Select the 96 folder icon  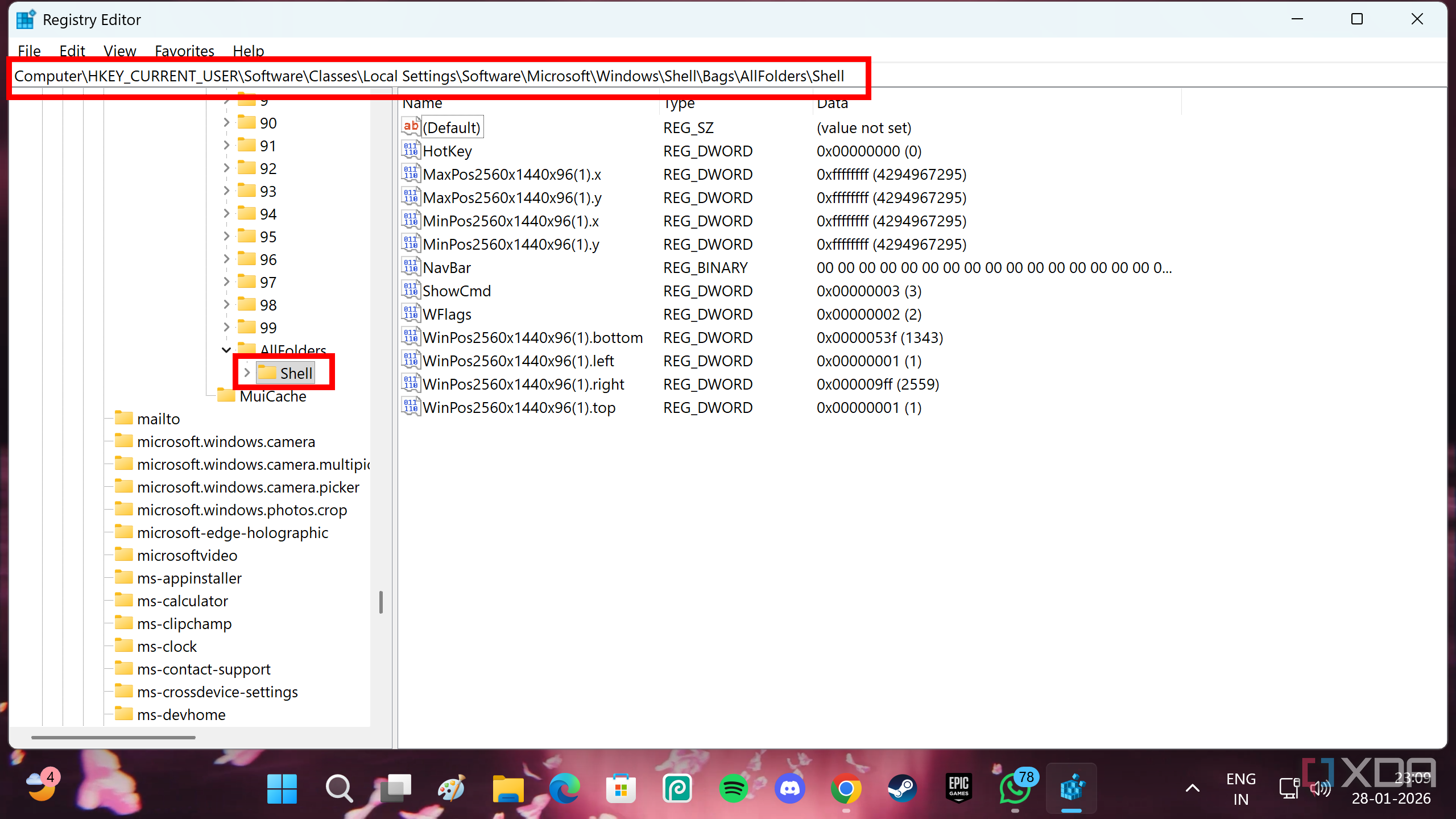coord(246,258)
